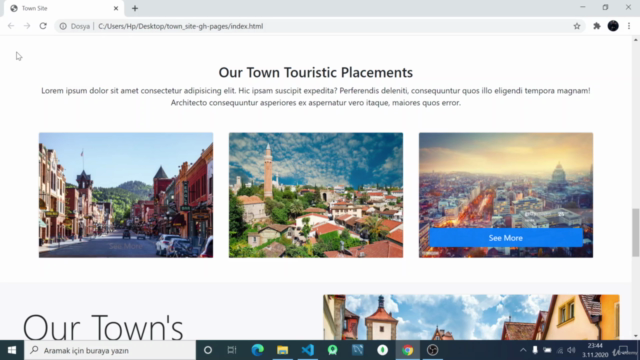Minimize the Chrome window
This screenshot has height=360, width=640.
tap(583, 7)
